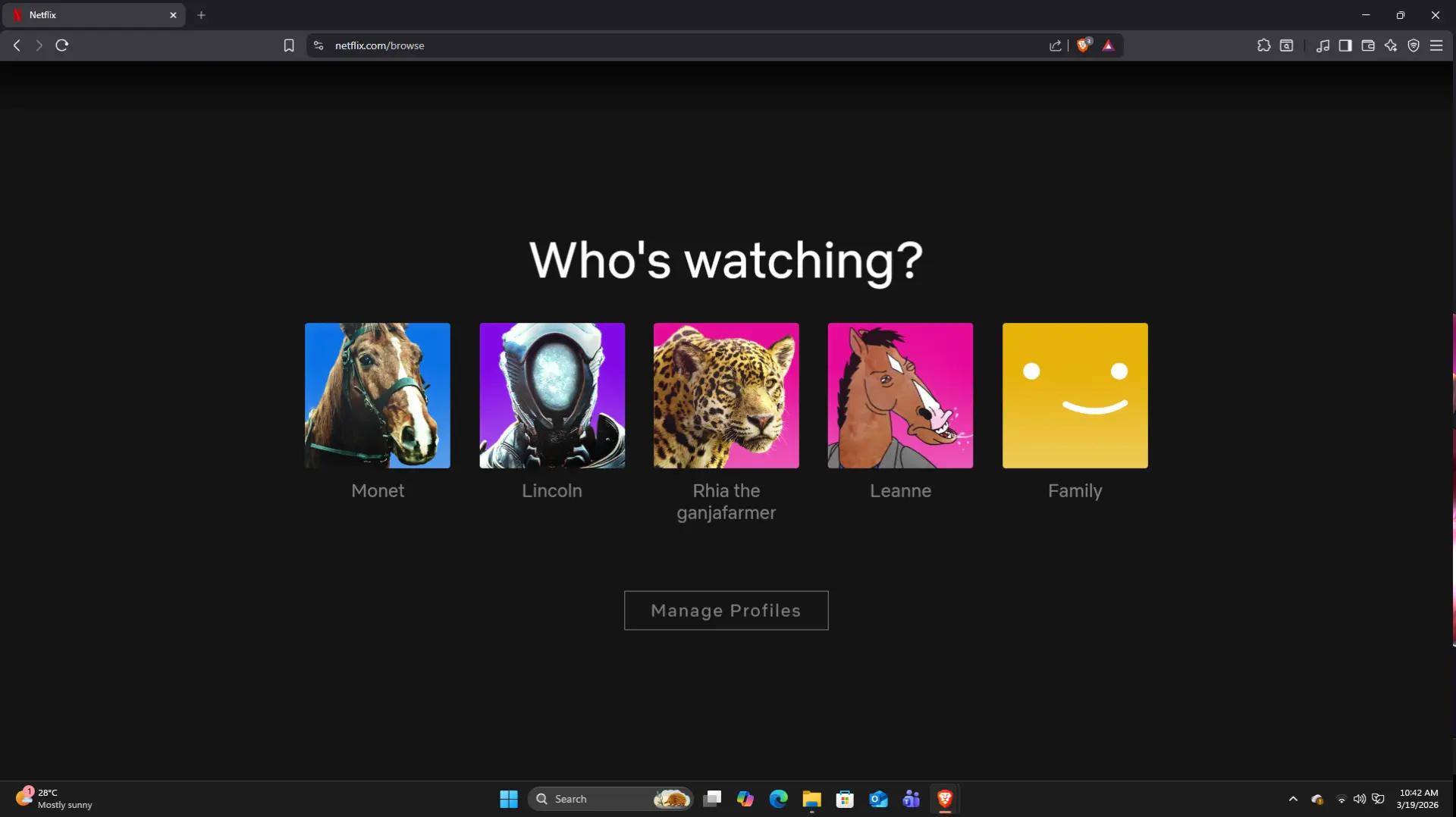1456x817 pixels.
Task: Open the OneDrive tray icon
Action: (1317, 799)
